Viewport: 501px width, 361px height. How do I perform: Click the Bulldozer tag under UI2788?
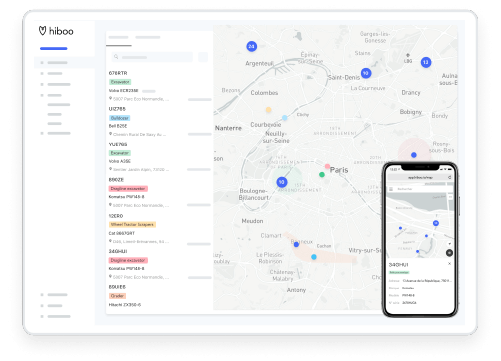120,118
